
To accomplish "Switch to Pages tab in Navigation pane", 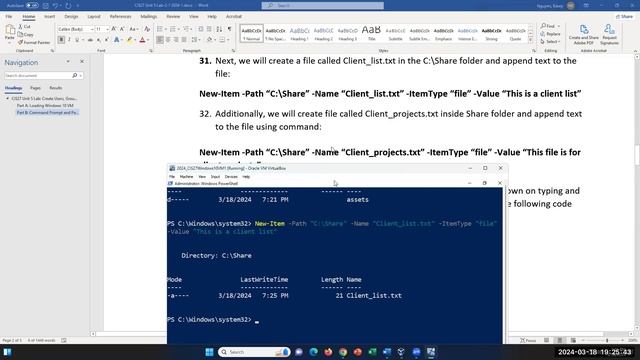I will 35,88.
